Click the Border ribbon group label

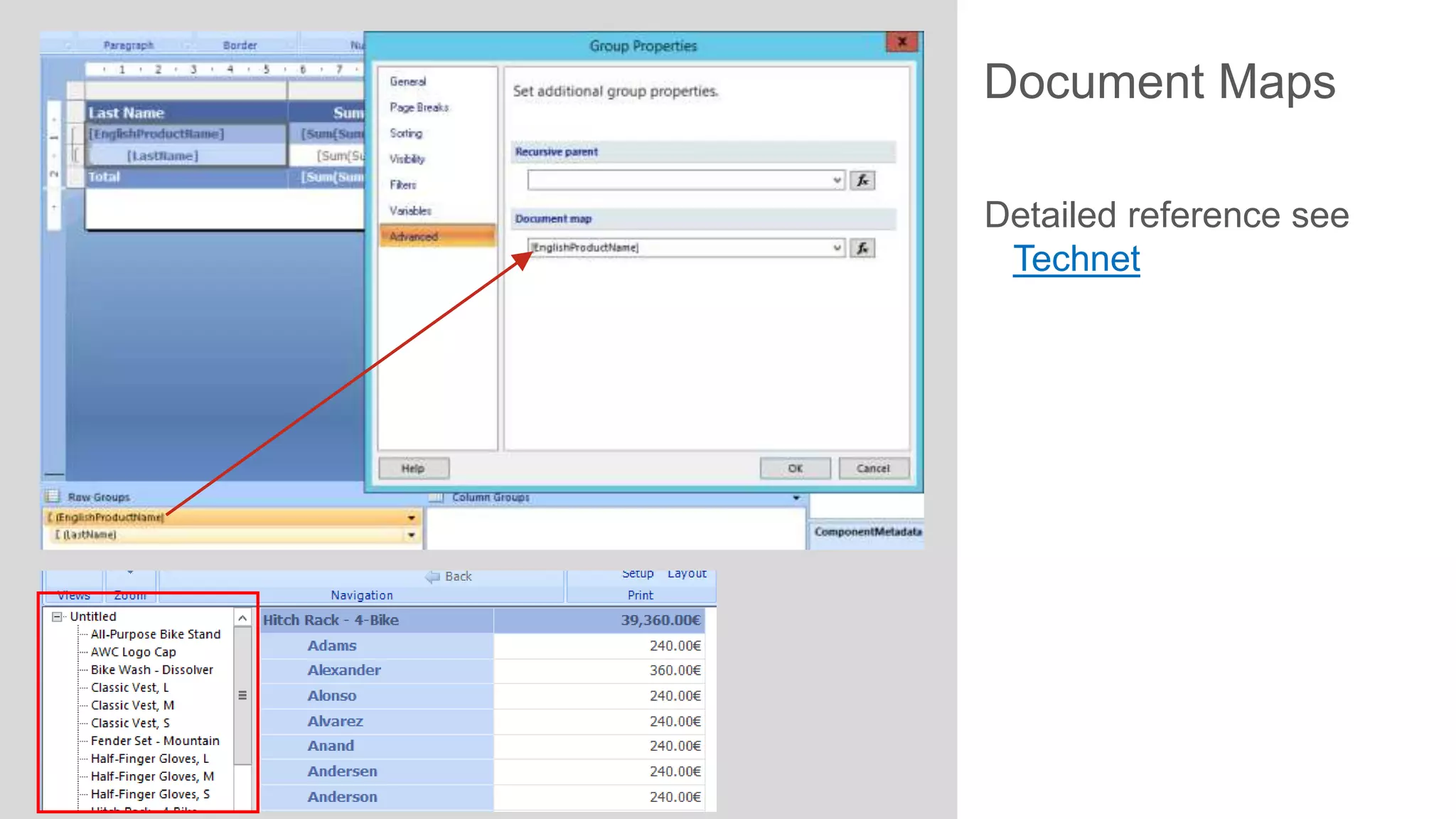[240, 45]
